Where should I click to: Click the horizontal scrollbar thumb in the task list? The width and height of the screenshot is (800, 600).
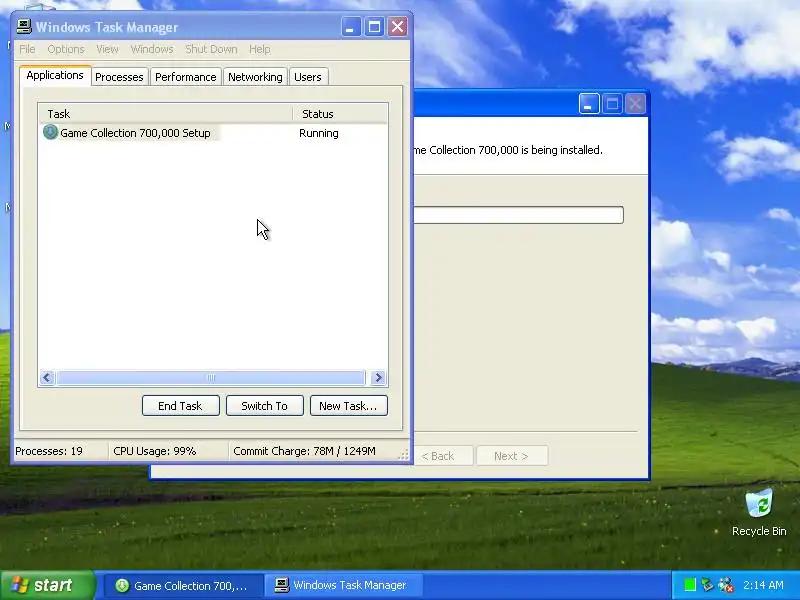coord(211,378)
